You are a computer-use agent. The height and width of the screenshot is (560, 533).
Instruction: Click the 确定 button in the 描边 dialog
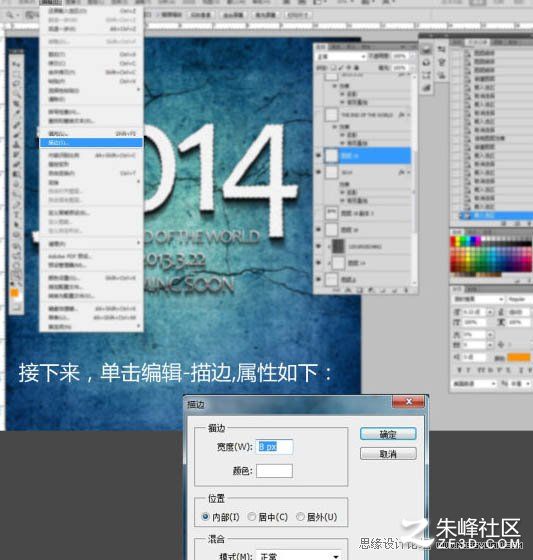(x=388, y=434)
